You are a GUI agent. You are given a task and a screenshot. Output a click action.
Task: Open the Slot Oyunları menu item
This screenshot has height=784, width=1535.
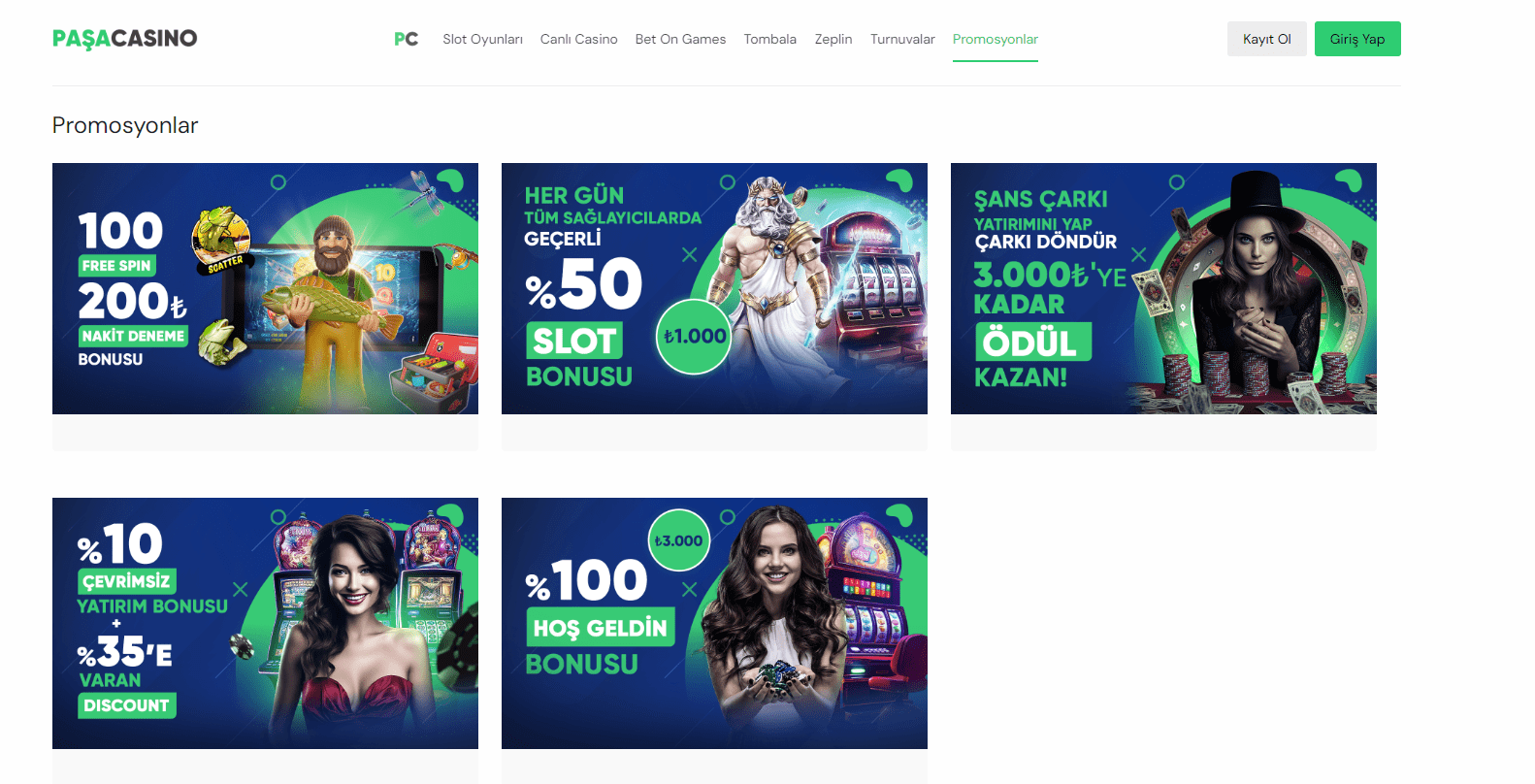482,39
